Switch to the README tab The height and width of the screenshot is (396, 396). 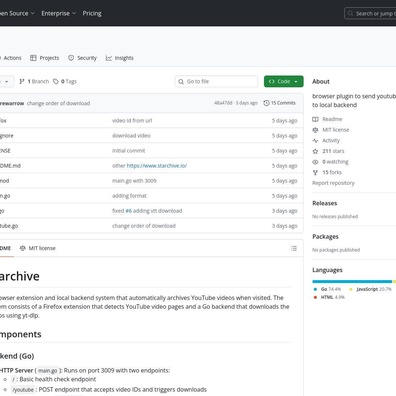coord(6,248)
